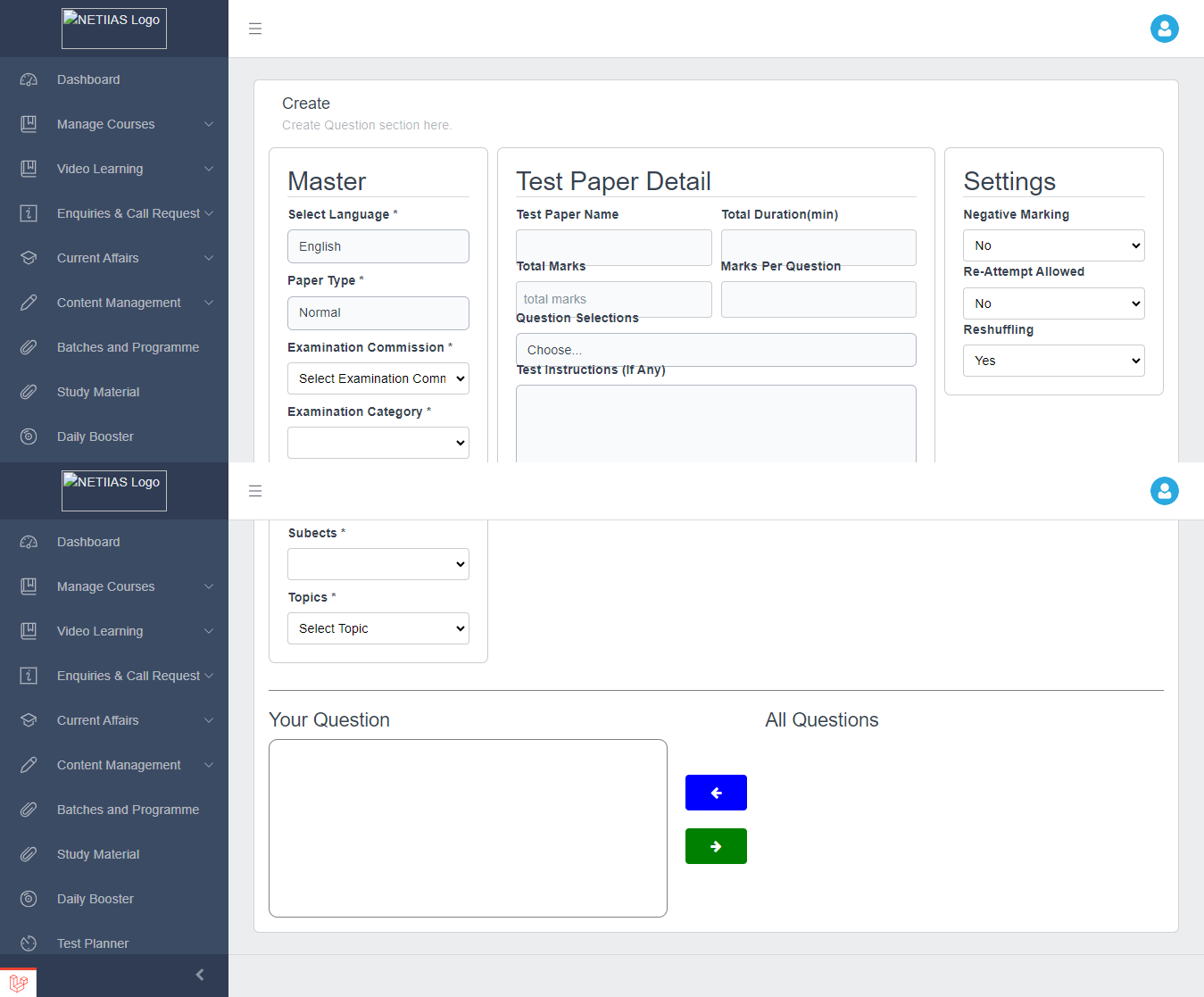Collapse the sidebar with the left chevron

pyautogui.click(x=200, y=975)
